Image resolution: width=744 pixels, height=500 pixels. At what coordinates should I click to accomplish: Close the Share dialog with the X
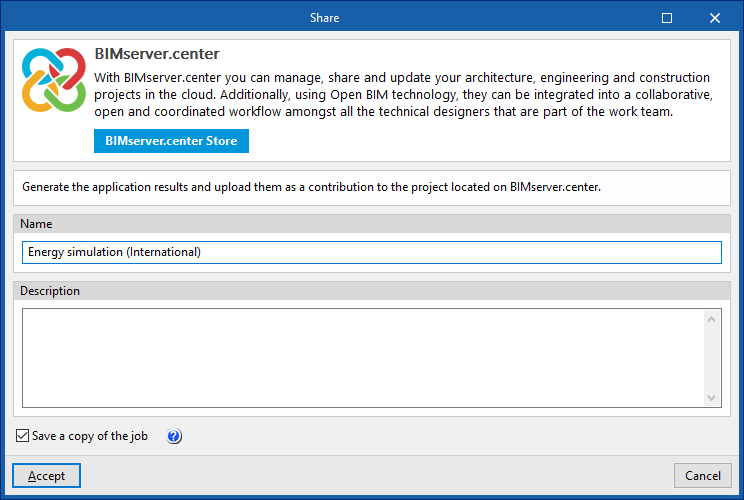point(714,17)
